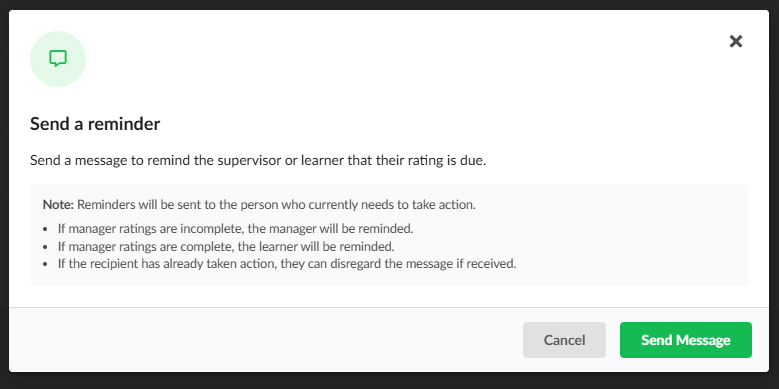This screenshot has height=389, width=779.
Task: Close the Send a reminder dialog
Action: 736,41
